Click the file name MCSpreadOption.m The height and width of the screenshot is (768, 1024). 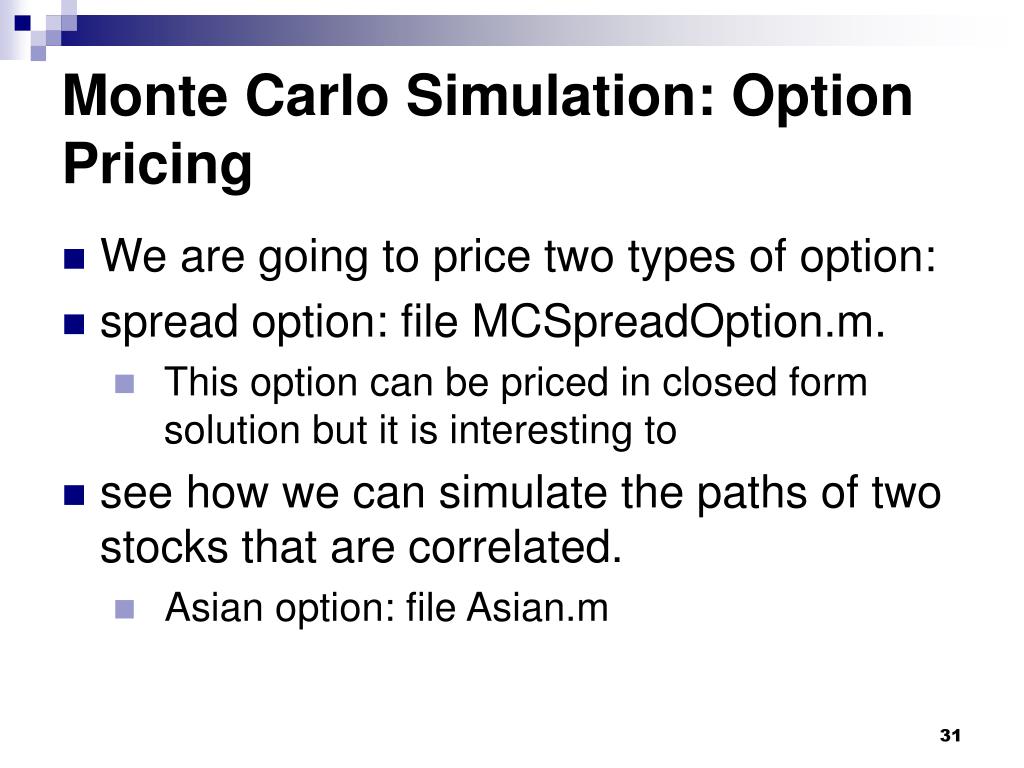click(679, 323)
